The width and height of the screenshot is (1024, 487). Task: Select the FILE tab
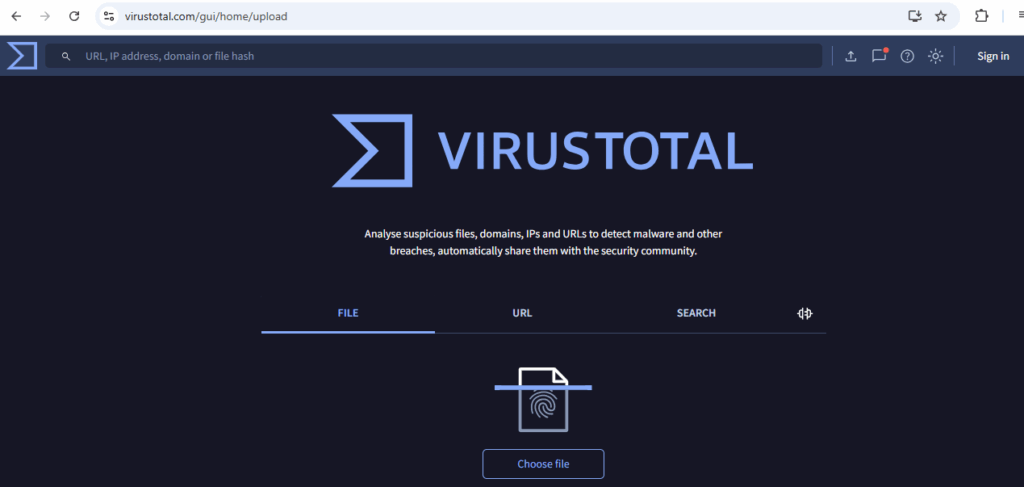pos(348,313)
